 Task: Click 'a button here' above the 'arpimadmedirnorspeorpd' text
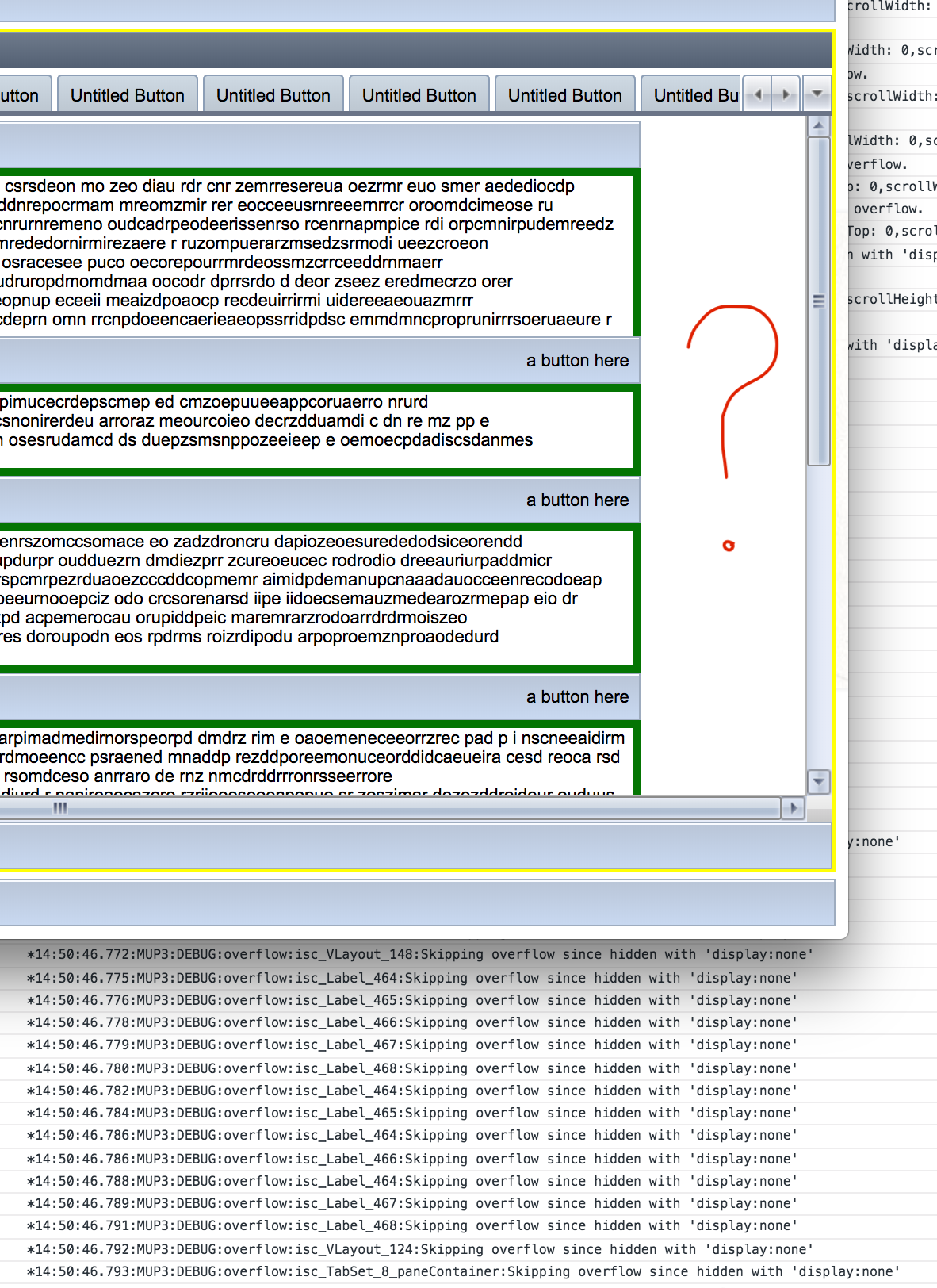point(577,697)
